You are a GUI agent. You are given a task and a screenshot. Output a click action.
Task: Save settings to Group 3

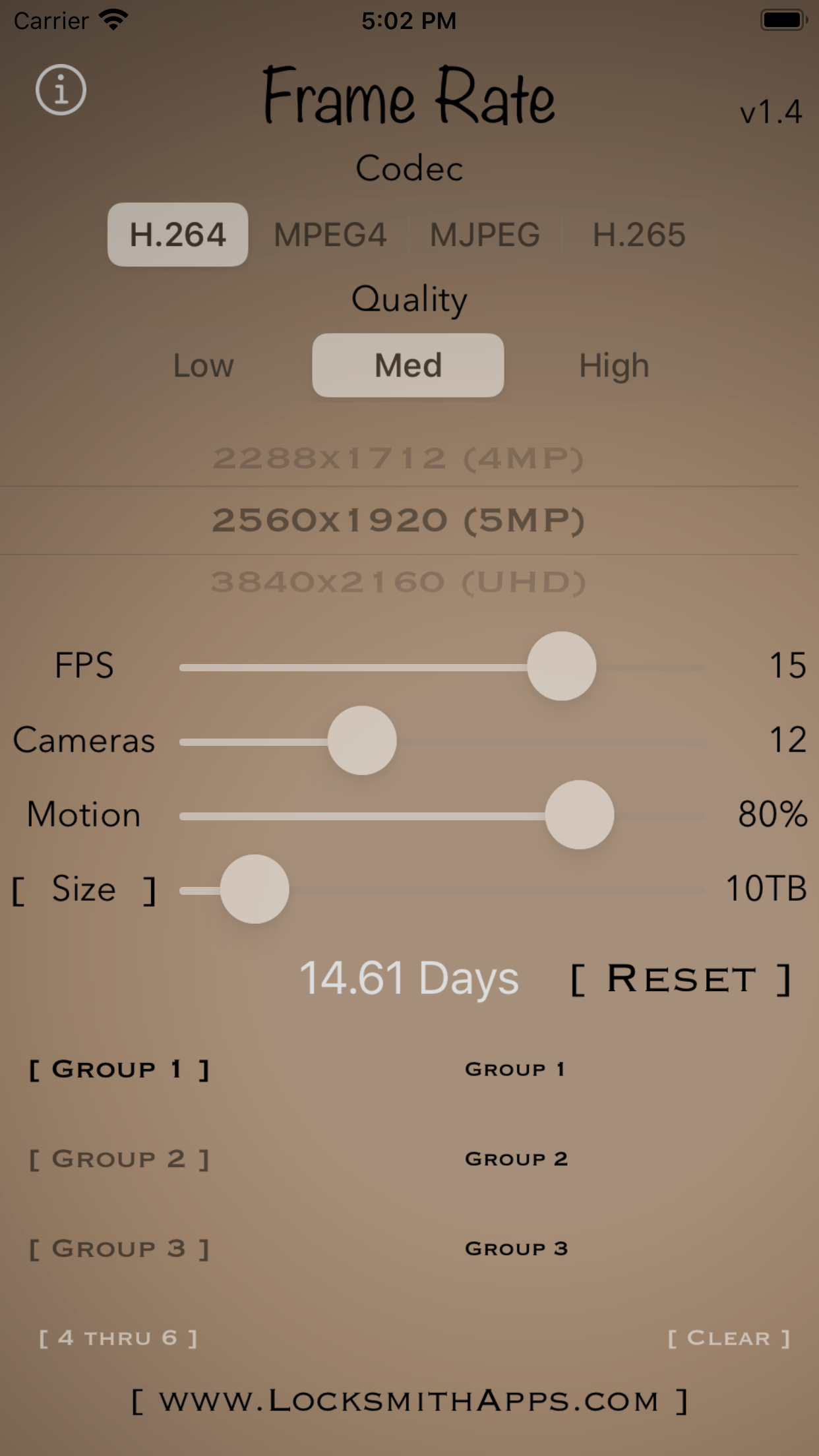(x=119, y=1248)
